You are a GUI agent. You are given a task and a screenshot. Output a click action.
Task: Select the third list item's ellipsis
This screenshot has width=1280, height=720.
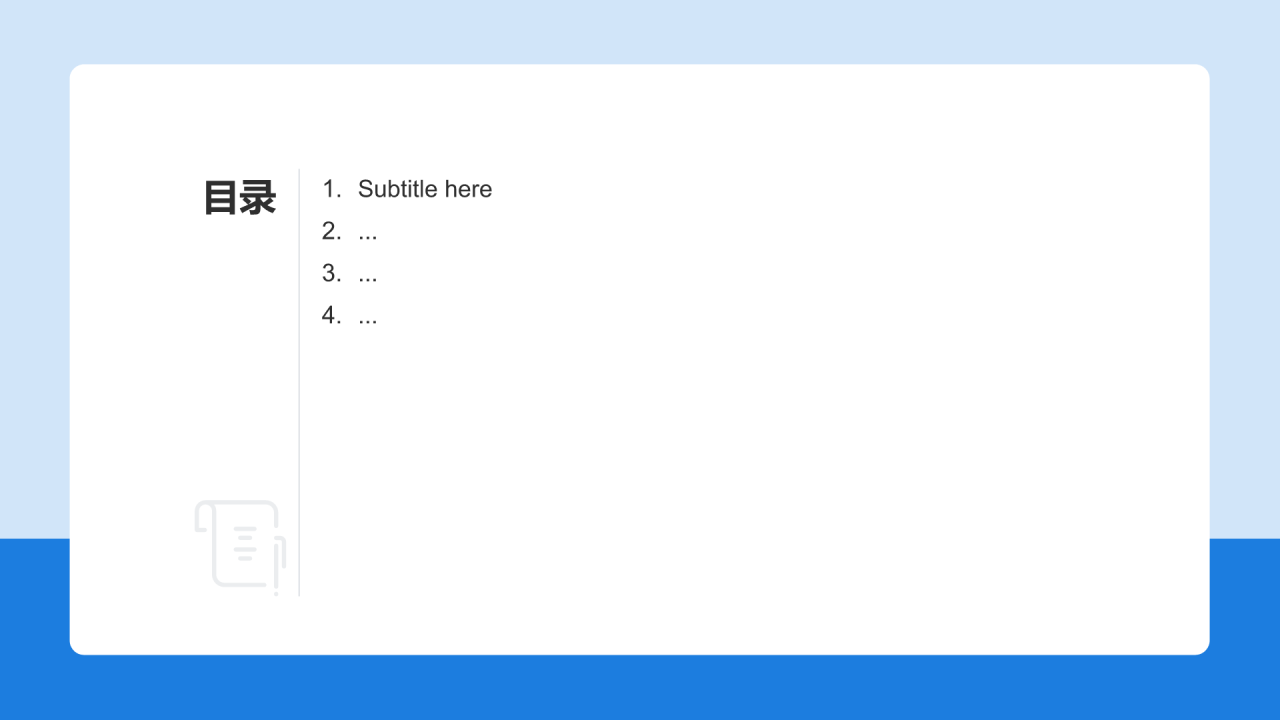pyautogui.click(x=368, y=275)
